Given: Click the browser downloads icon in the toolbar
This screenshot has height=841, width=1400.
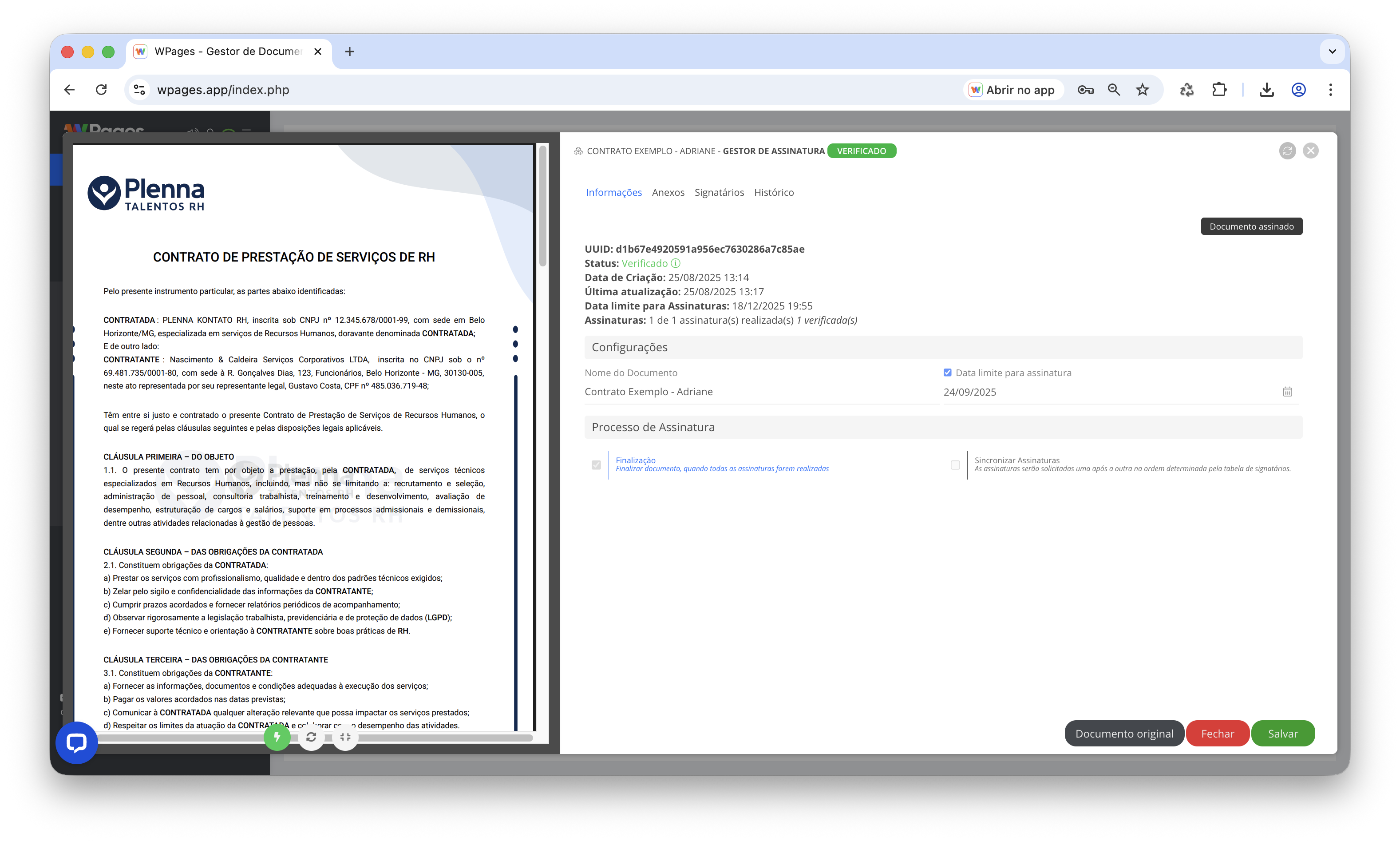Looking at the screenshot, I should tap(1267, 90).
